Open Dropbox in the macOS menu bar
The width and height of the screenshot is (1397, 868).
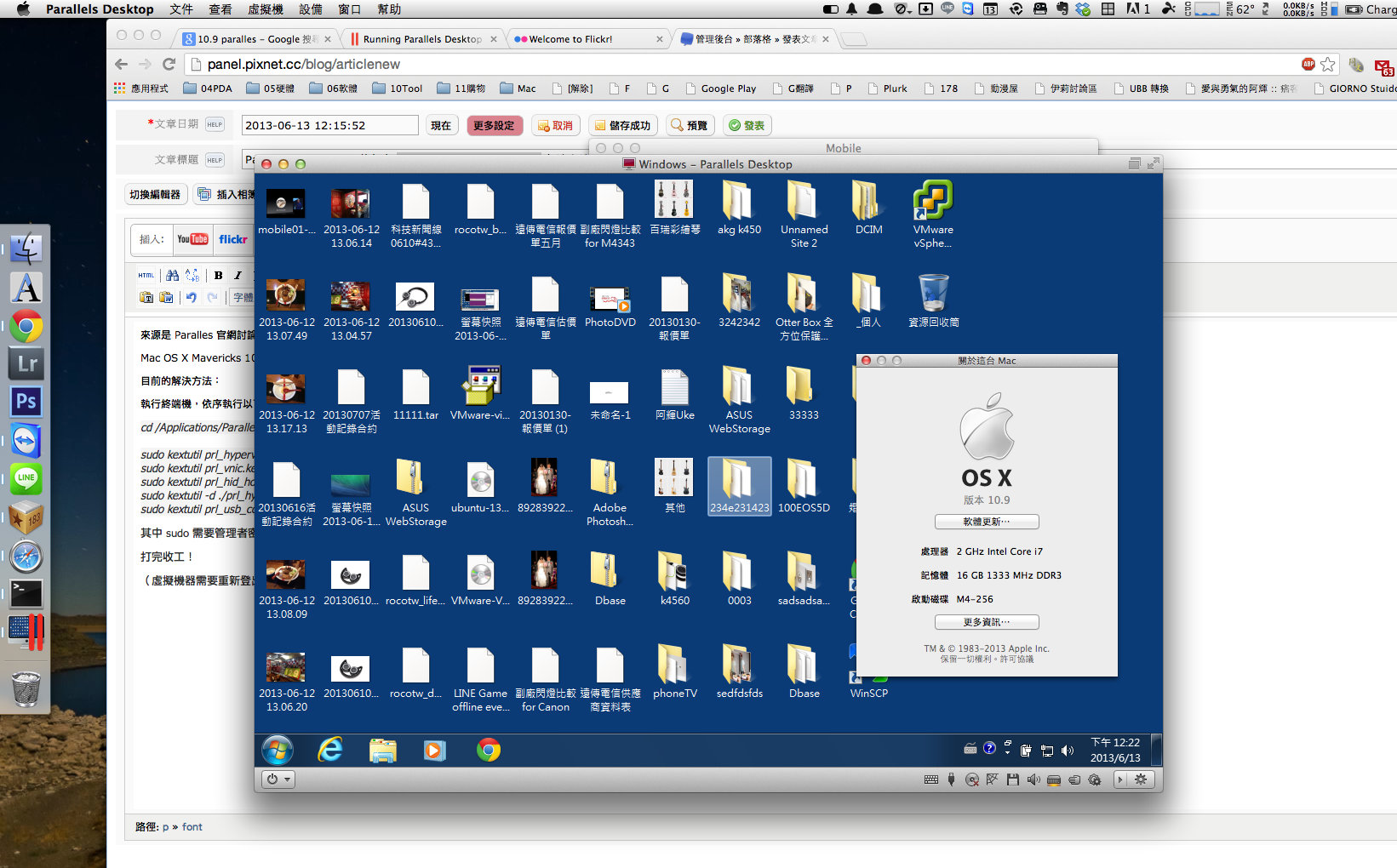[1083, 9]
